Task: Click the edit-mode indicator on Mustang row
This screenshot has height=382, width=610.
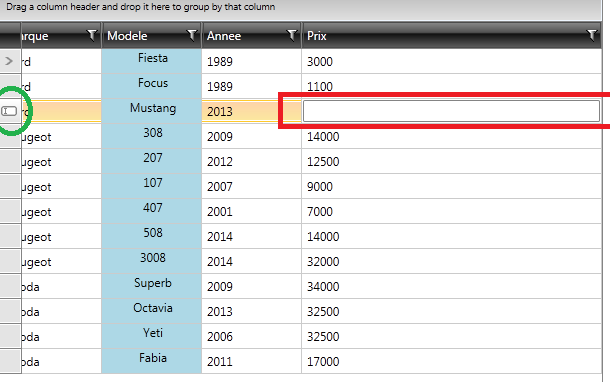Action: (x=9, y=111)
